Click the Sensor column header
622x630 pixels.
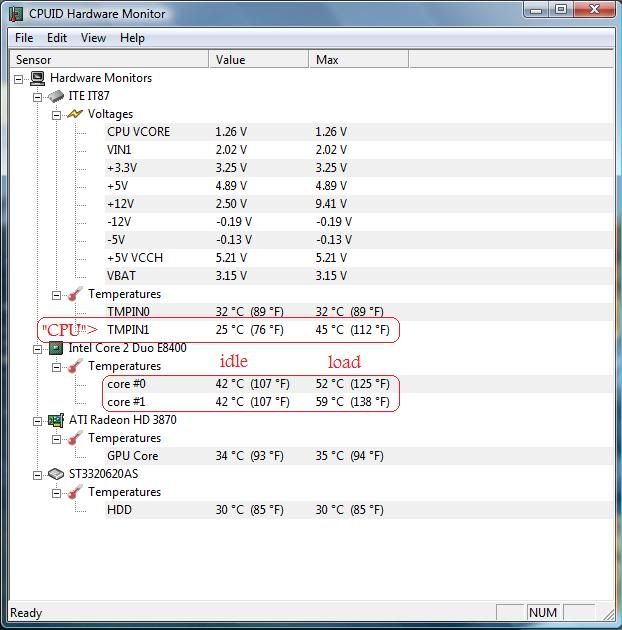[x=108, y=59]
